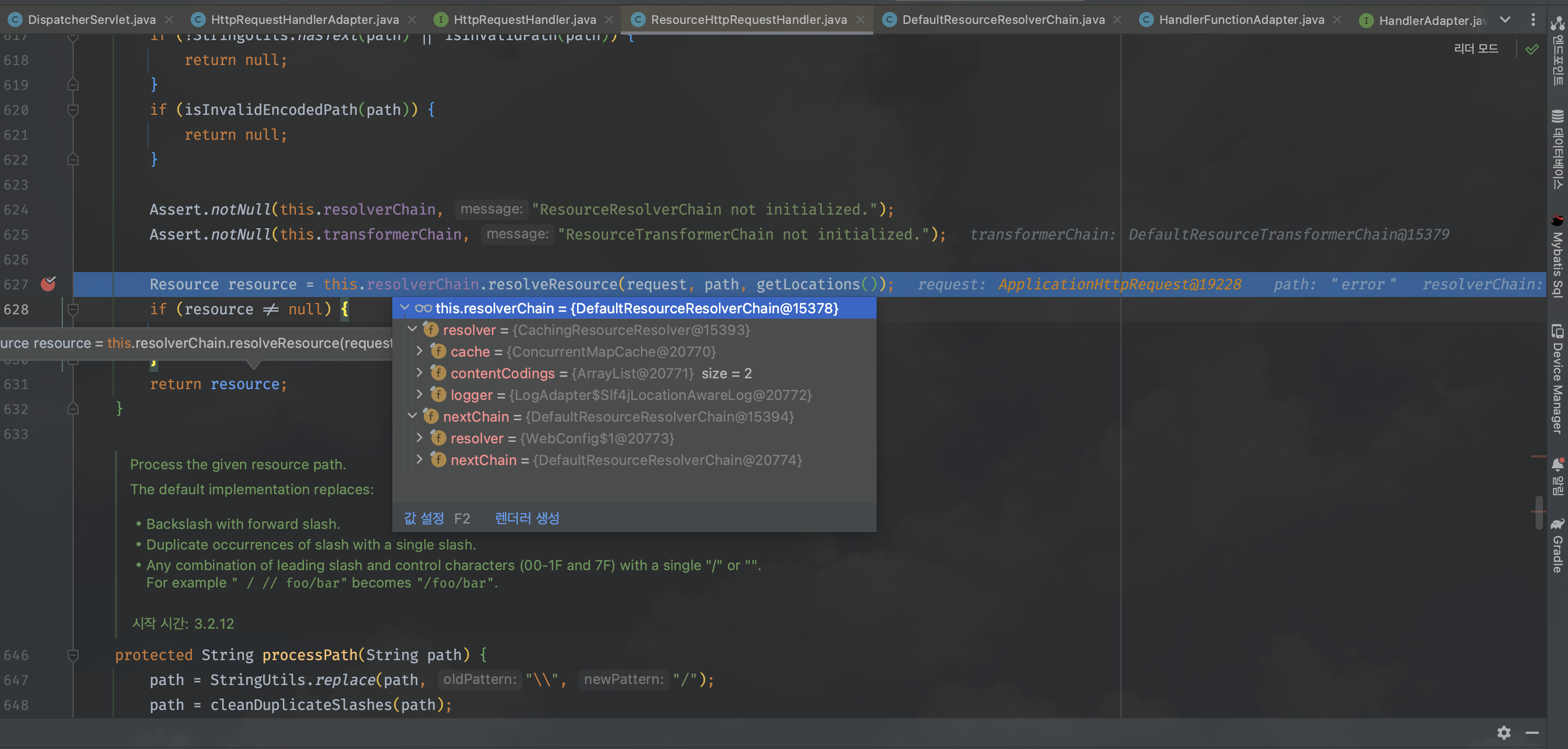This screenshot has height=749, width=1568.
Task: Select field icon beside contentCodings
Action: 438,373
